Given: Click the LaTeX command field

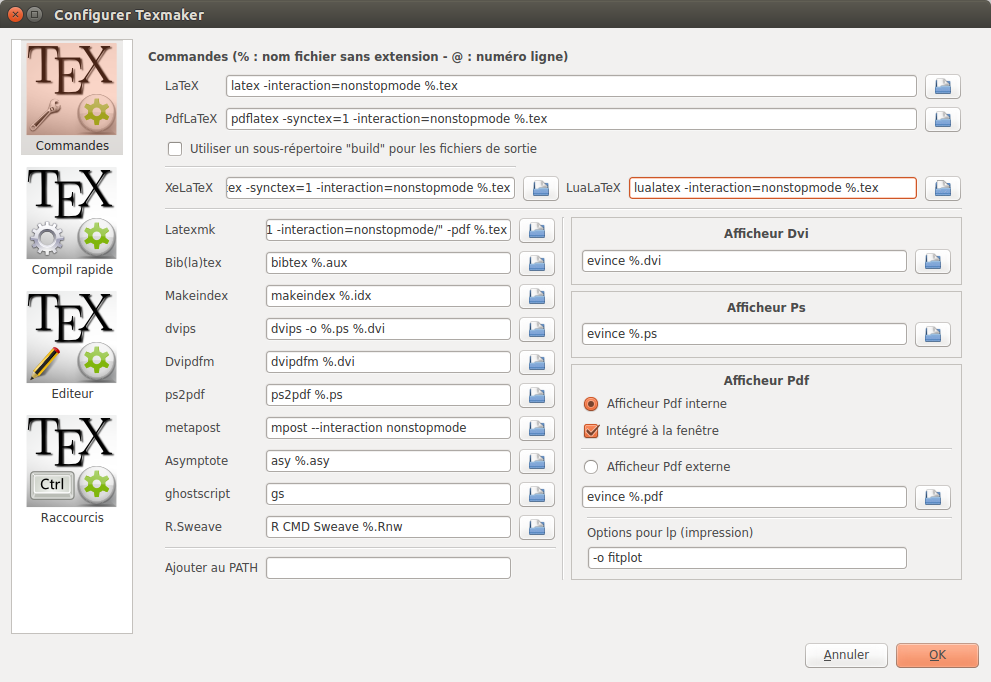Looking at the screenshot, I should click(571, 86).
